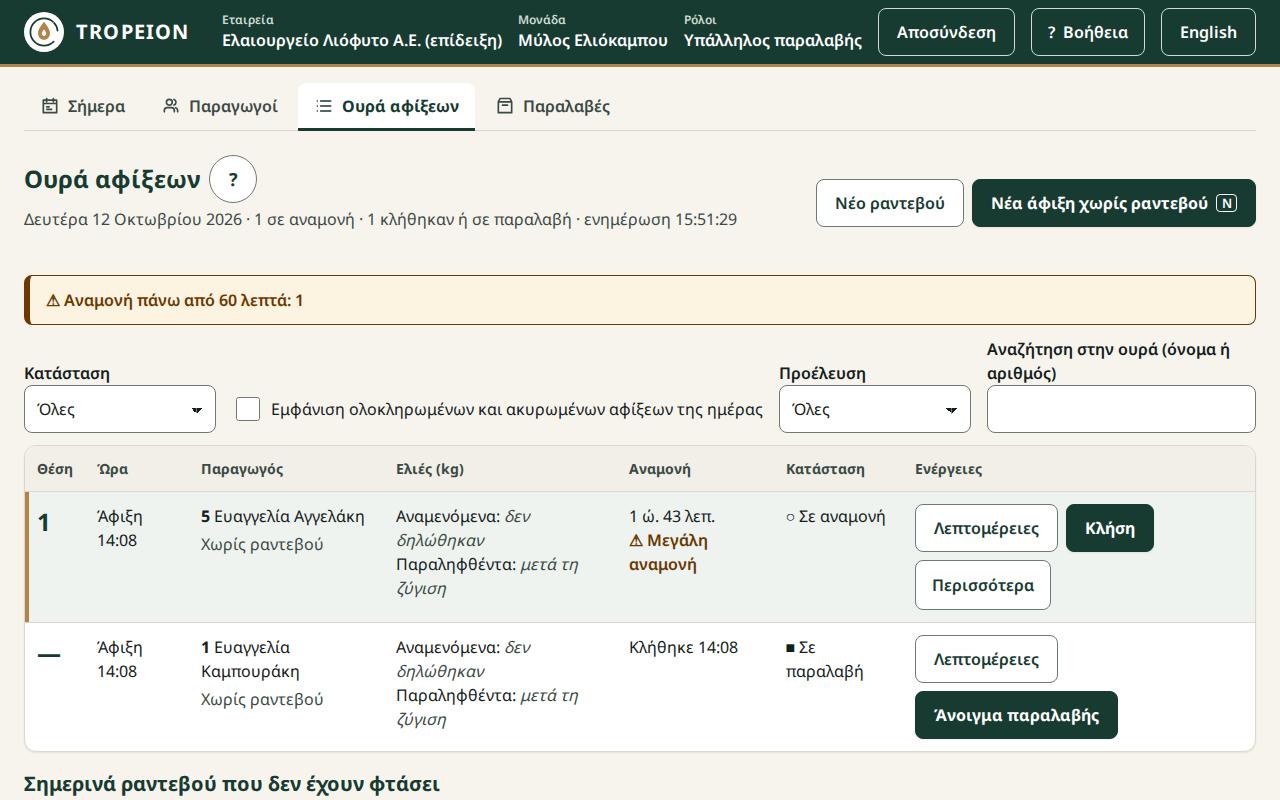
Task: Click the Μεγάλη αναμονή warning text
Action: 668,553
